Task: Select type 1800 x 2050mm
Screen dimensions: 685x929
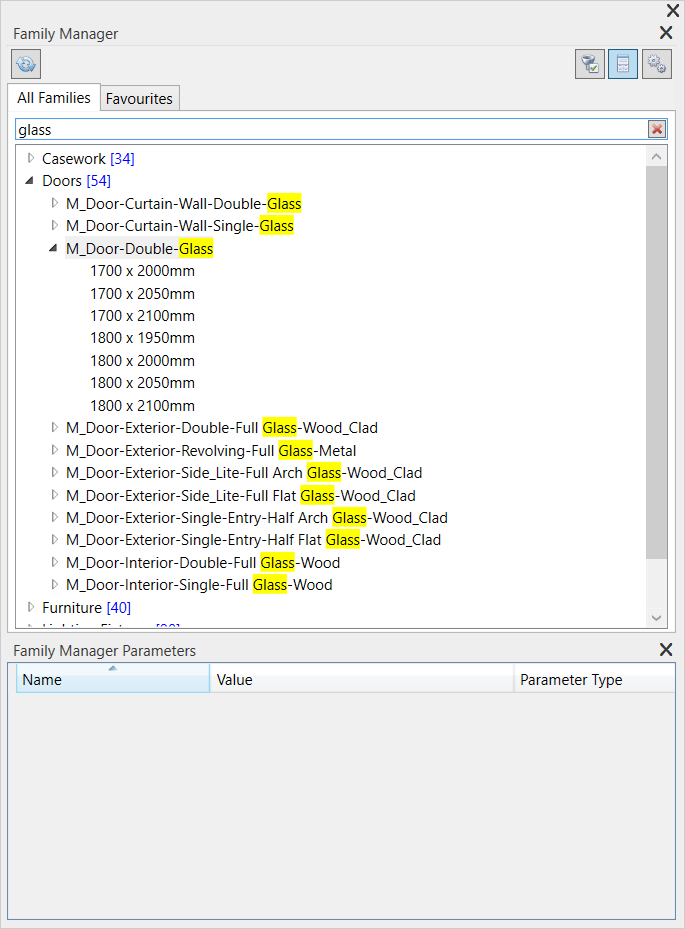Action: pyautogui.click(x=142, y=383)
